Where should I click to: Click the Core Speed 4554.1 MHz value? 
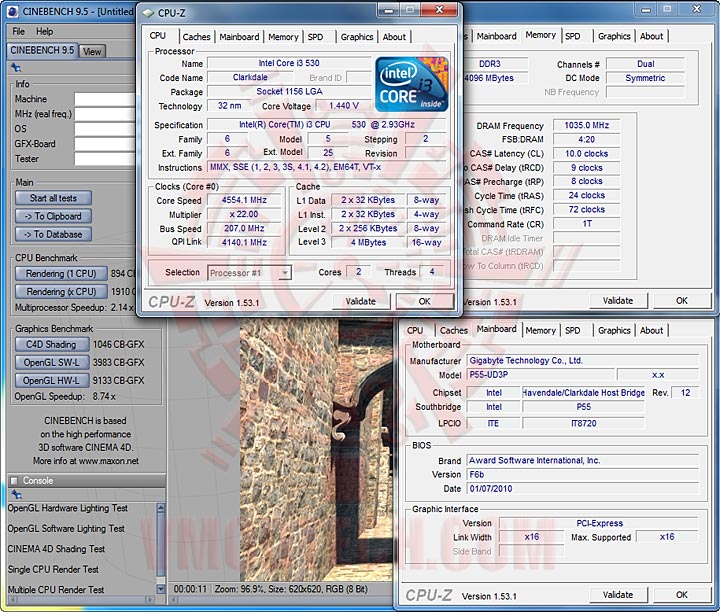[244, 200]
